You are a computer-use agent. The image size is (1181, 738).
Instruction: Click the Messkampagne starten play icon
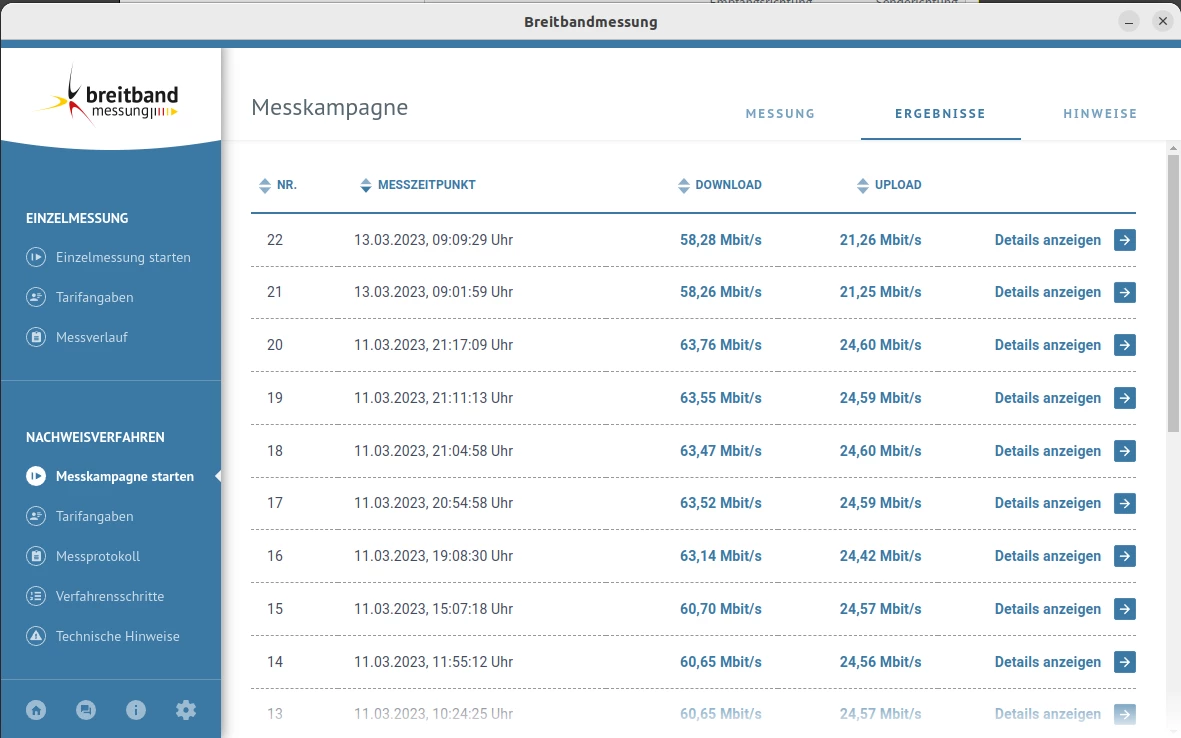pos(36,476)
